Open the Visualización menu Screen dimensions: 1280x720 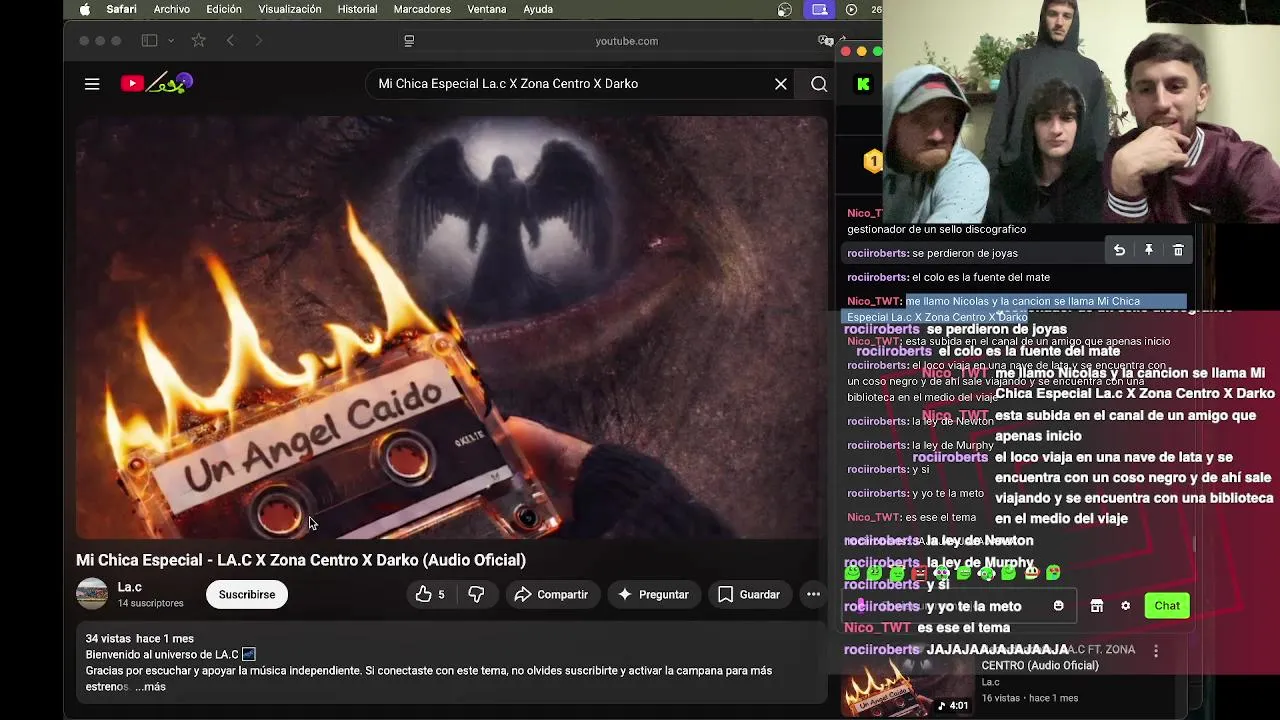[x=290, y=9]
